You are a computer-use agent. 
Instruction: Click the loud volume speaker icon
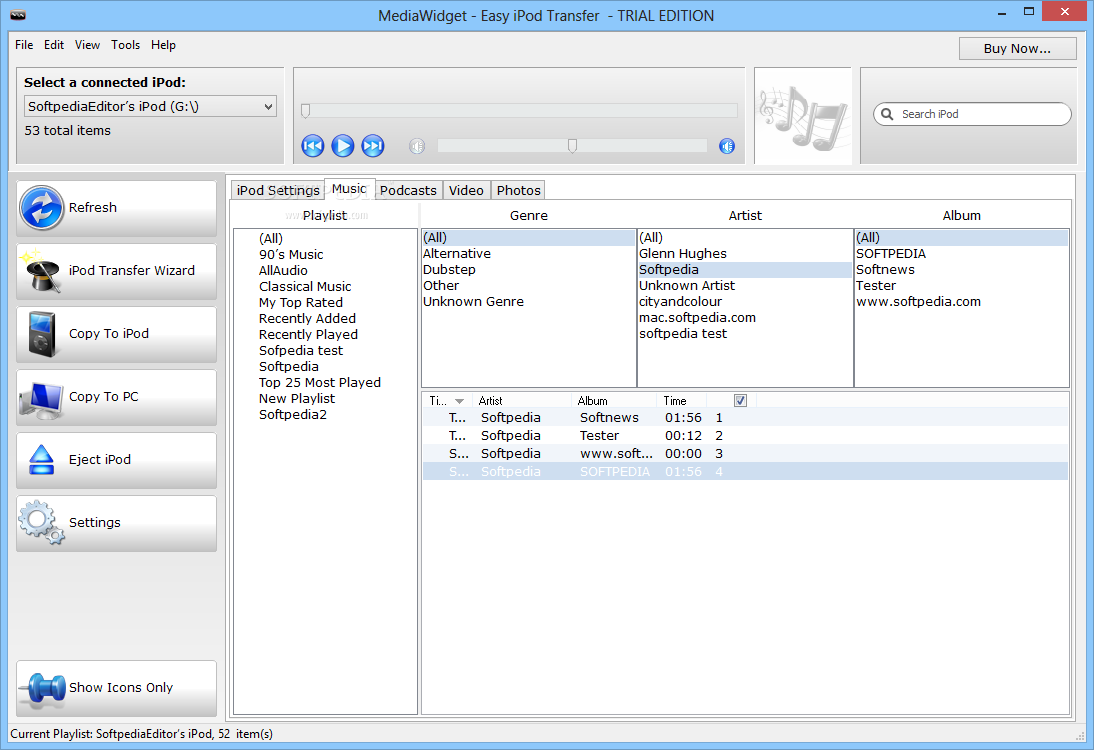727,146
